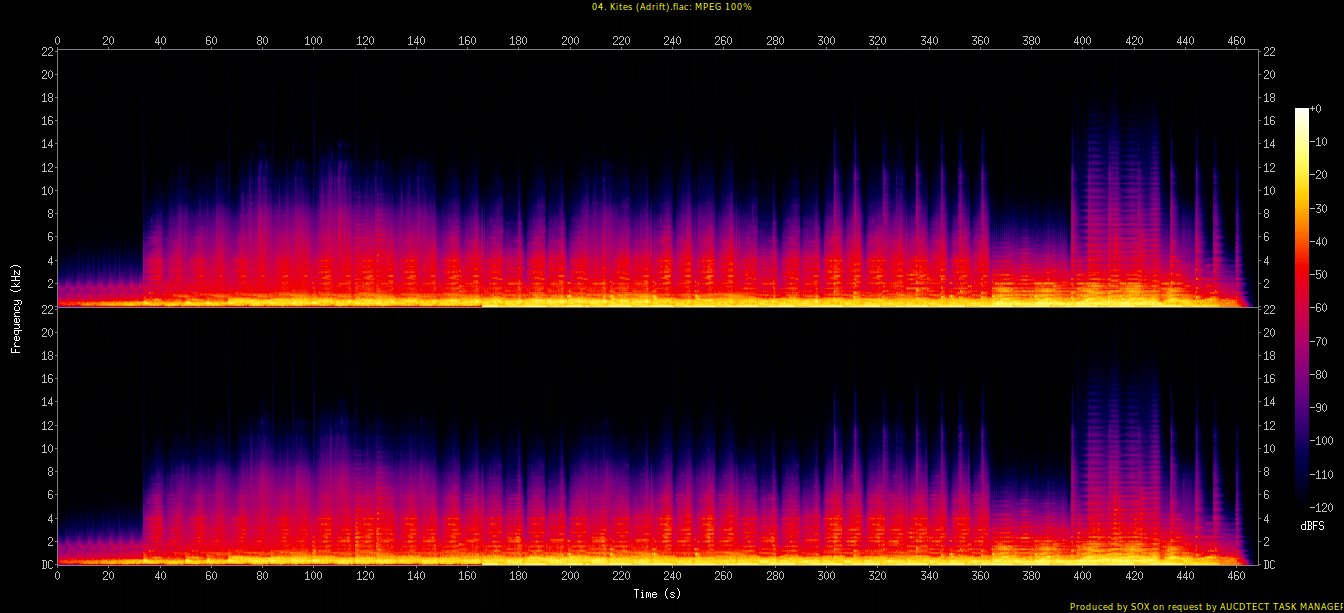Click the 100 mark on the bottom time axis
Screen dimensions: 1344x613
[314, 577]
